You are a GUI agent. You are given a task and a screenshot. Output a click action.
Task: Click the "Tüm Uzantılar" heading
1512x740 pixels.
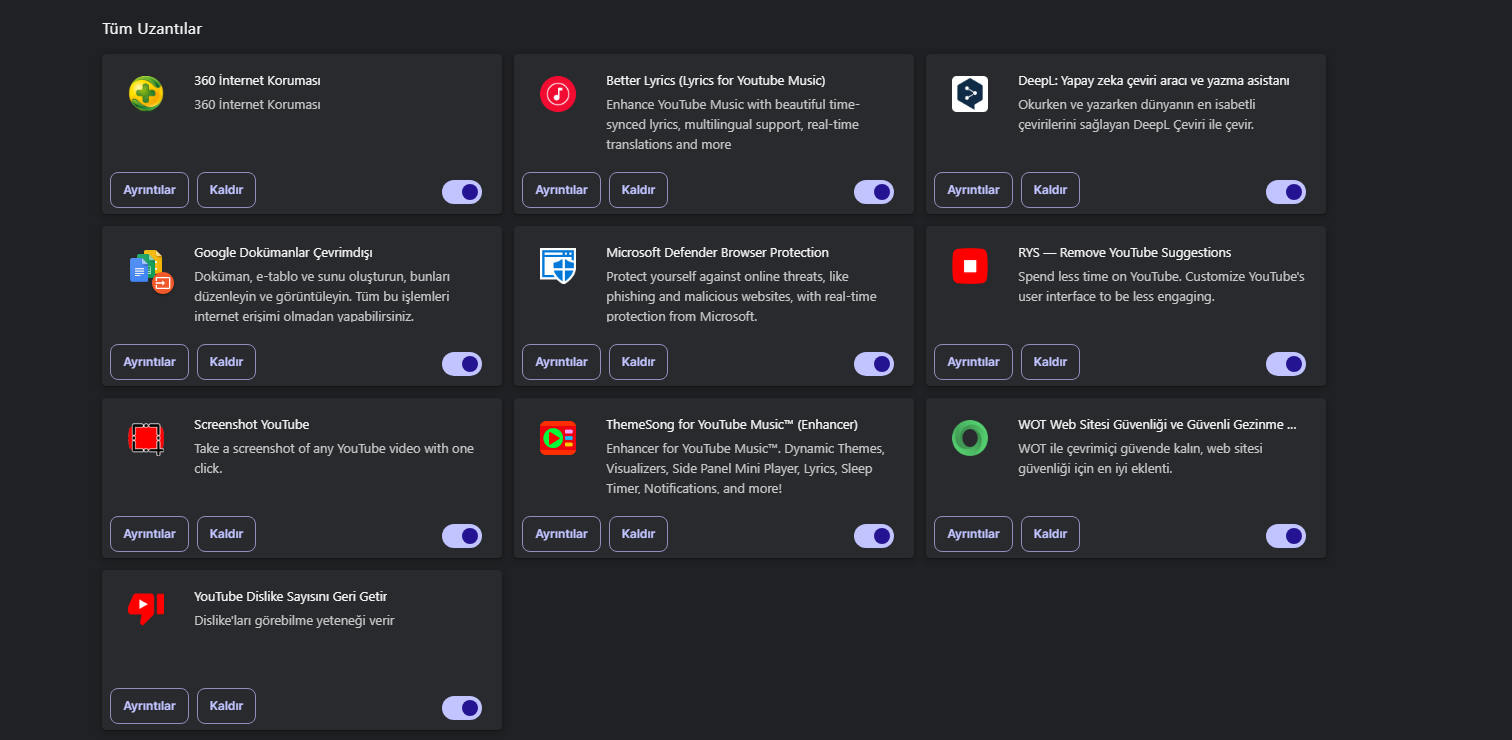tap(152, 29)
